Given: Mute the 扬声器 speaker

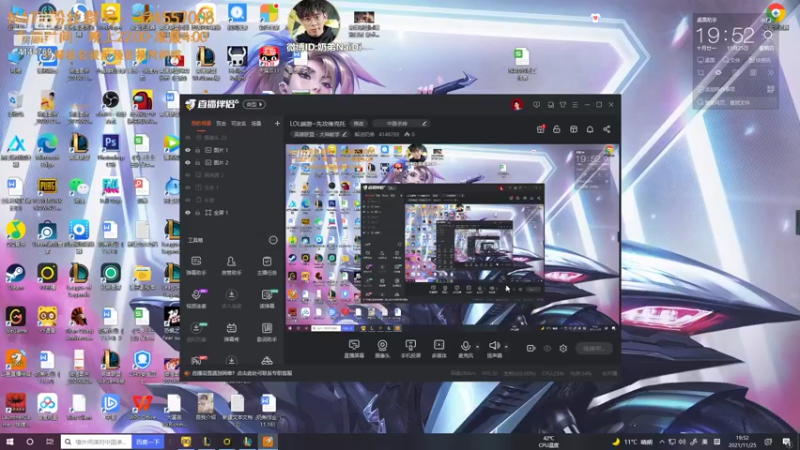Looking at the screenshot, I should [x=494, y=349].
